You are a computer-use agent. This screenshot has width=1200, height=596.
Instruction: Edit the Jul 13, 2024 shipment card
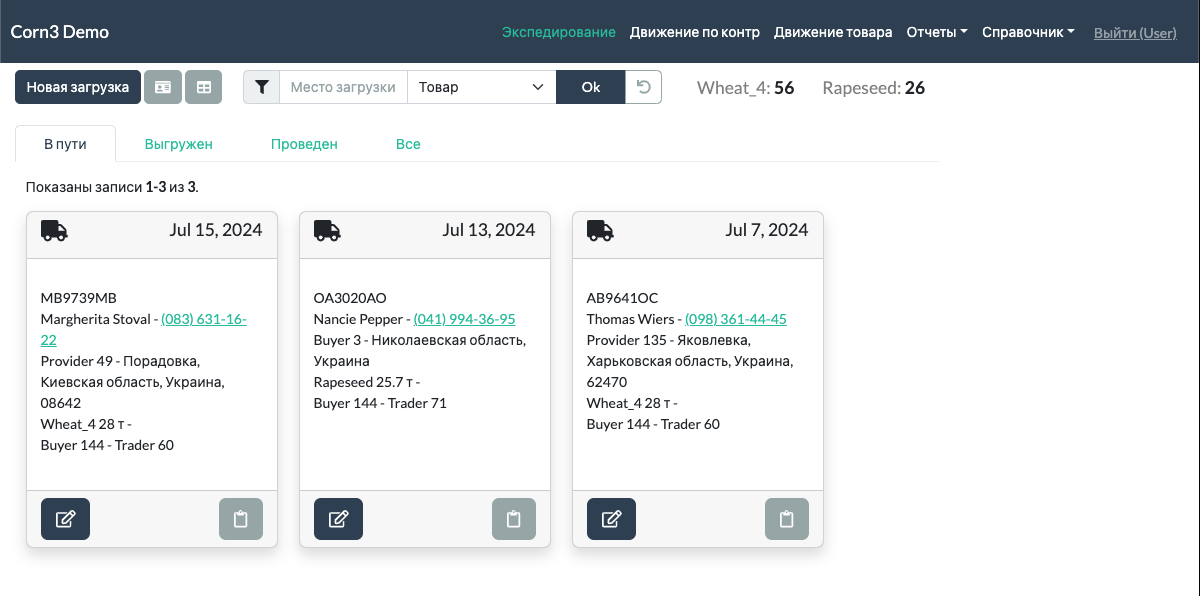click(x=338, y=519)
